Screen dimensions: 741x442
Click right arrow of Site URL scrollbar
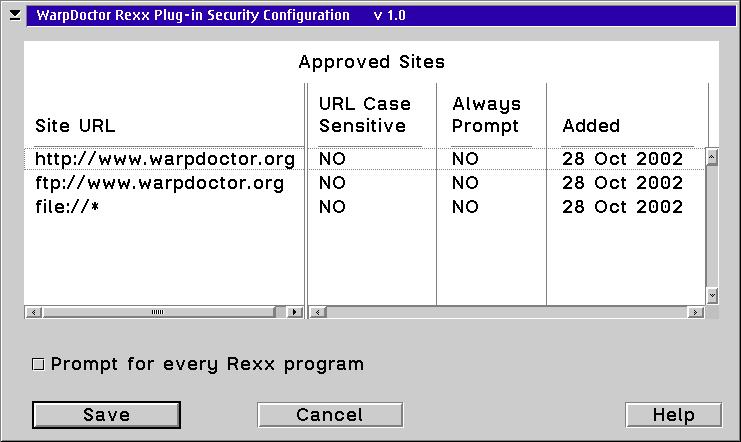coord(295,312)
